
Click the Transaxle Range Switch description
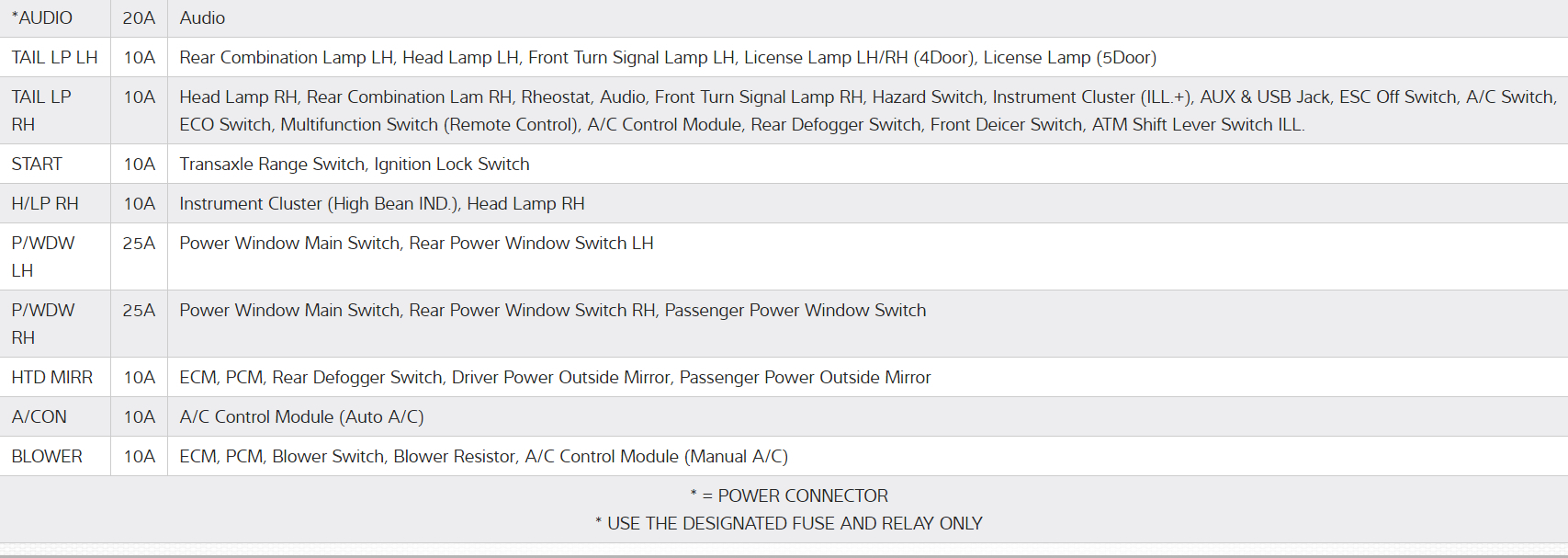(355, 164)
